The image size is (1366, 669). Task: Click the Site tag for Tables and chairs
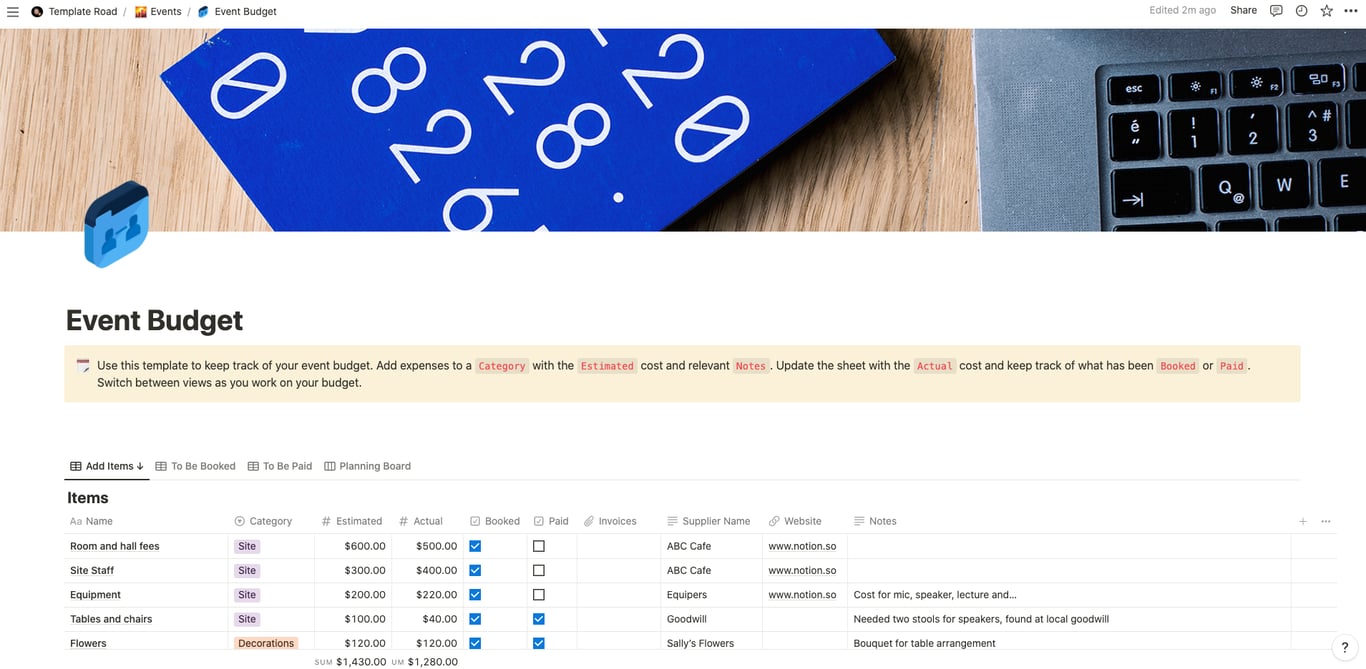pyautogui.click(x=247, y=619)
